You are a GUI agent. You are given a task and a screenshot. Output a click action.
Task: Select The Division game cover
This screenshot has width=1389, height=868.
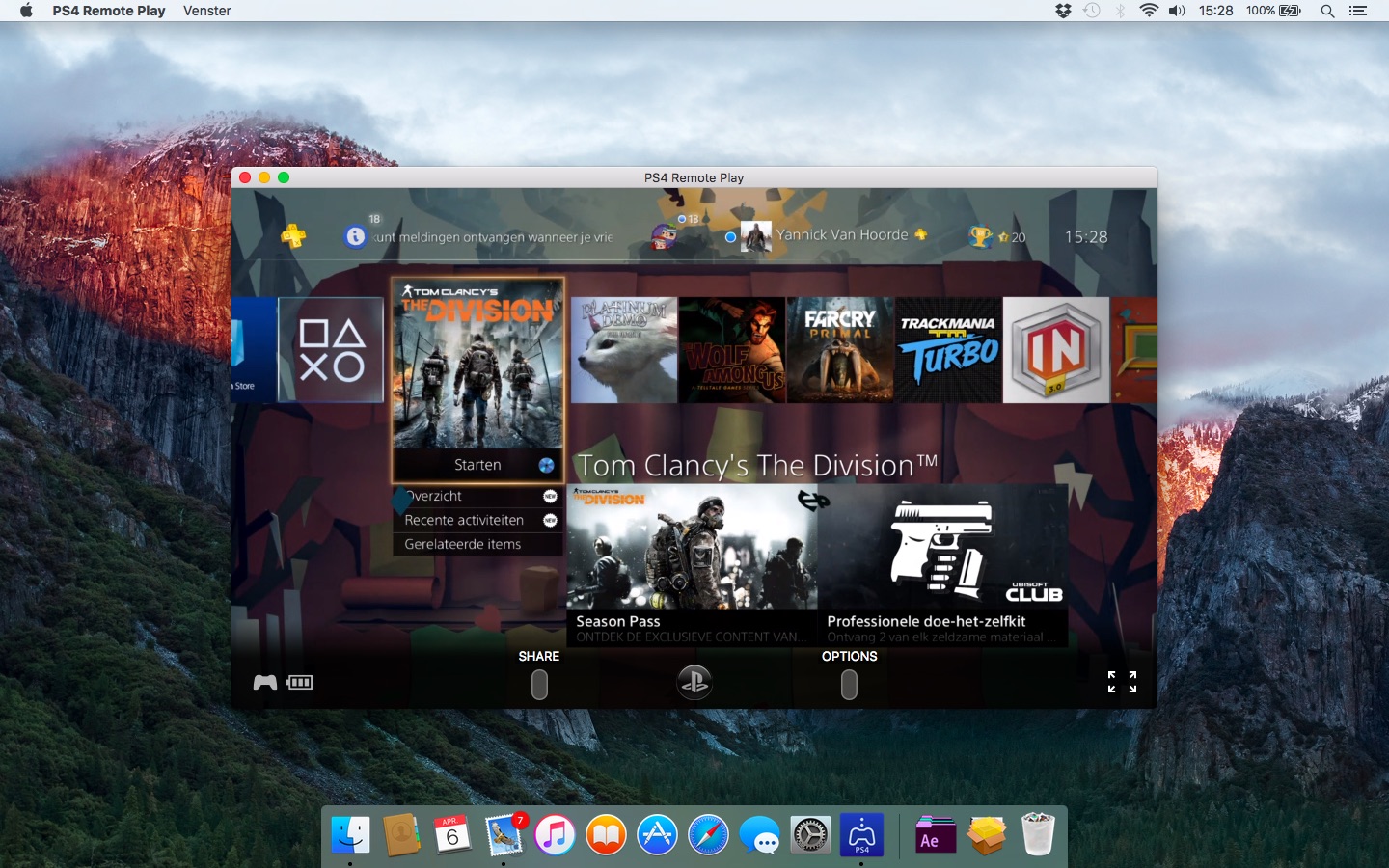point(477,364)
